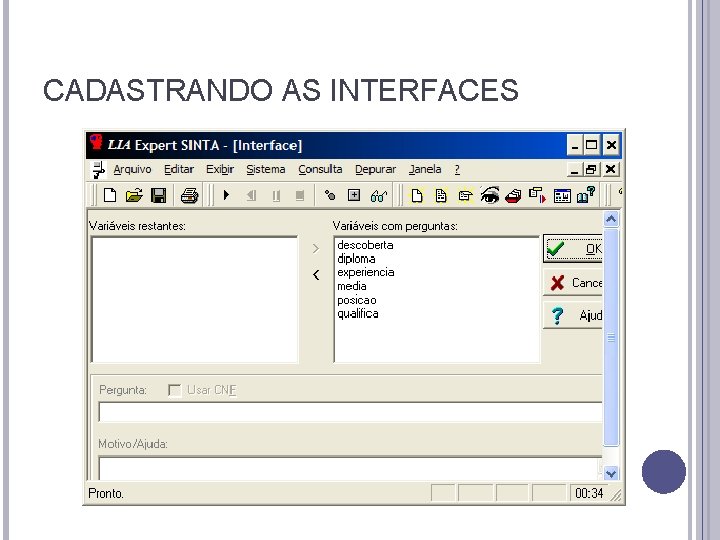Screen dimensions: 720x540
Task: Toggle the Usar CNF checkbox
Action: tap(174, 390)
